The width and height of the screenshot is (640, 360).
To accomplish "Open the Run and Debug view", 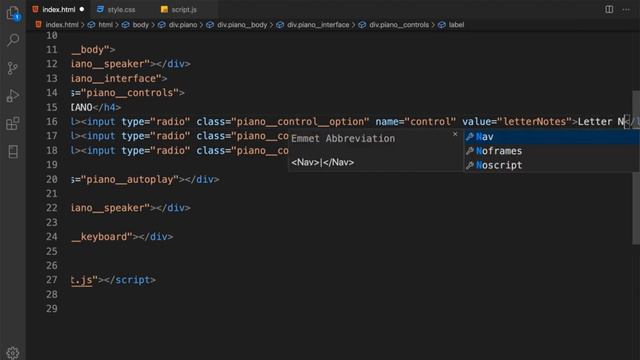I will click(13, 96).
